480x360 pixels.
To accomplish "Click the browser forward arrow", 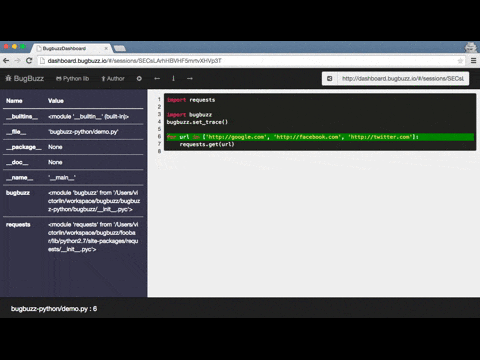I will coord(18,61).
